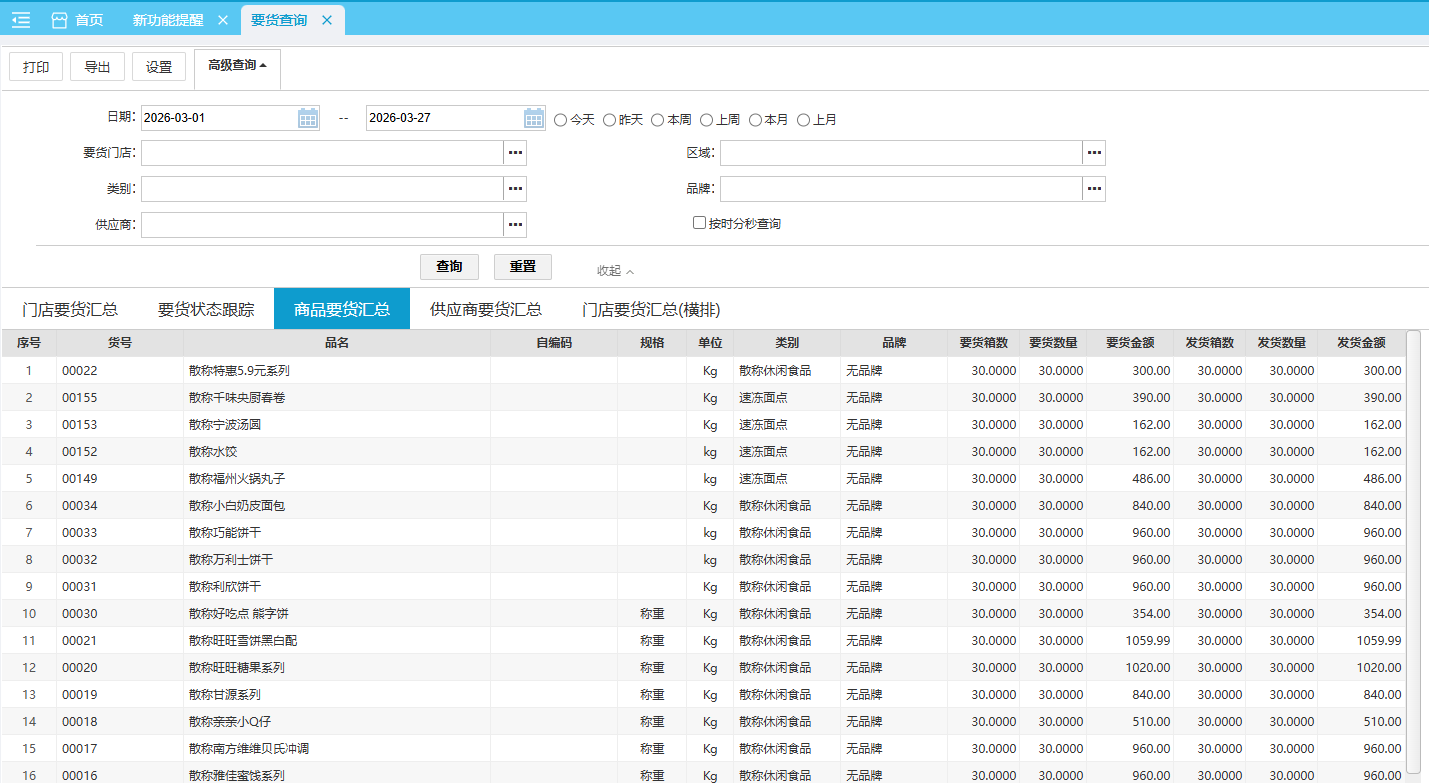Enable 按时分秒查询 checkbox
Viewport: 1429px width, 783px height.
(x=700, y=223)
